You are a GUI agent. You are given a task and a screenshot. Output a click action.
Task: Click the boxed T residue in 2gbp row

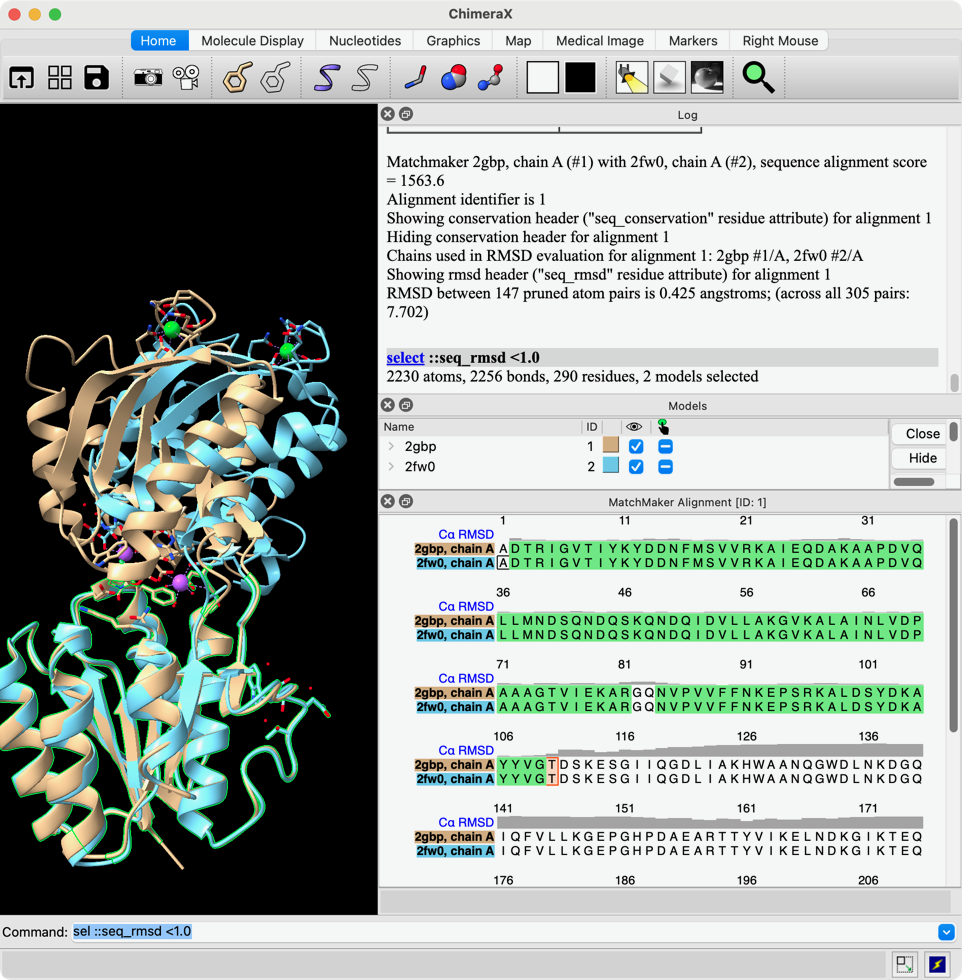point(552,764)
